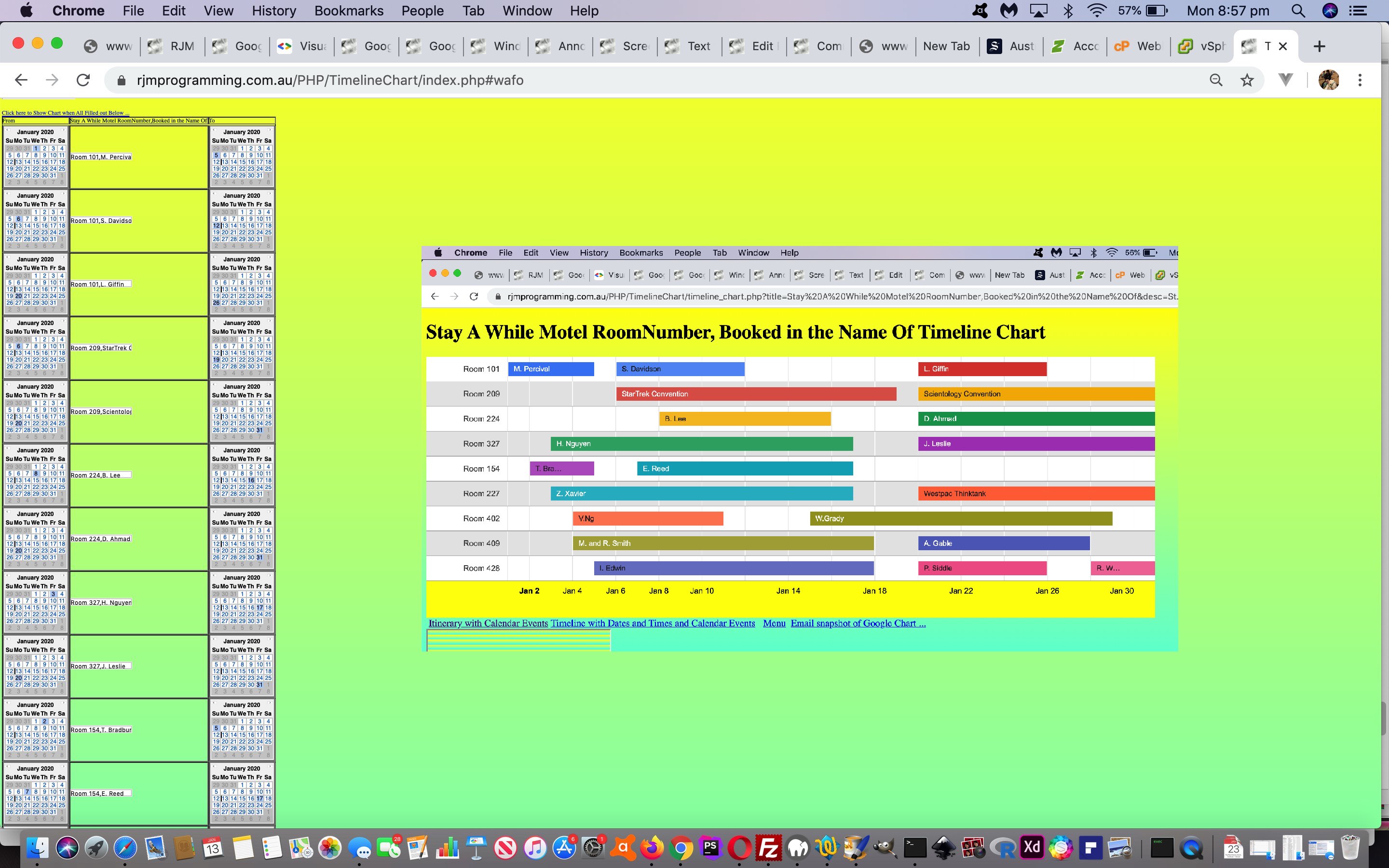Click the Room 101,M. Percival input field

[101, 157]
